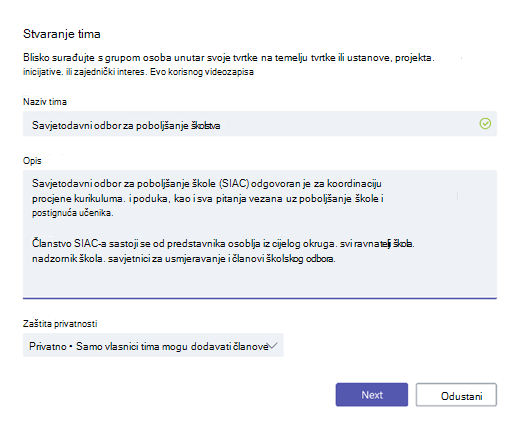Place cursor in first description paragraph
Image resolution: width=520 pixels, height=430 pixels.
[x=208, y=198]
